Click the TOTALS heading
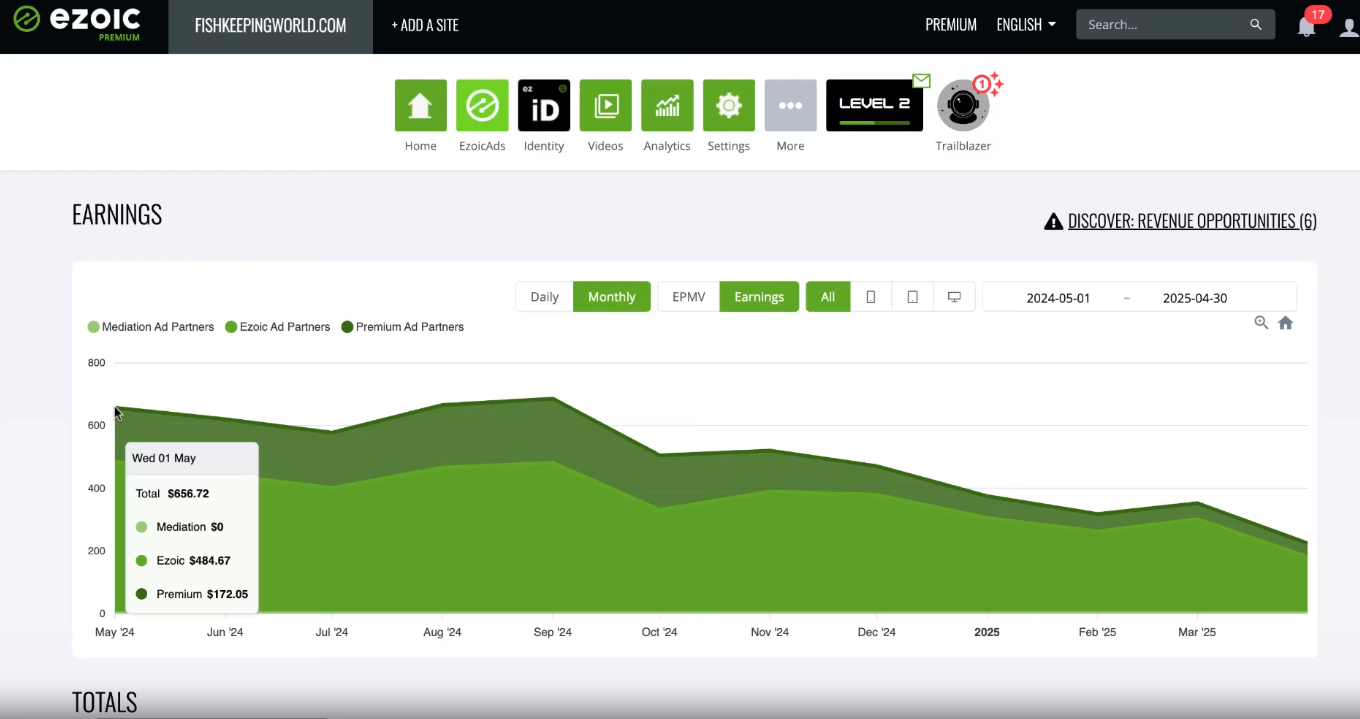This screenshot has height=719, width=1360. click(x=105, y=703)
